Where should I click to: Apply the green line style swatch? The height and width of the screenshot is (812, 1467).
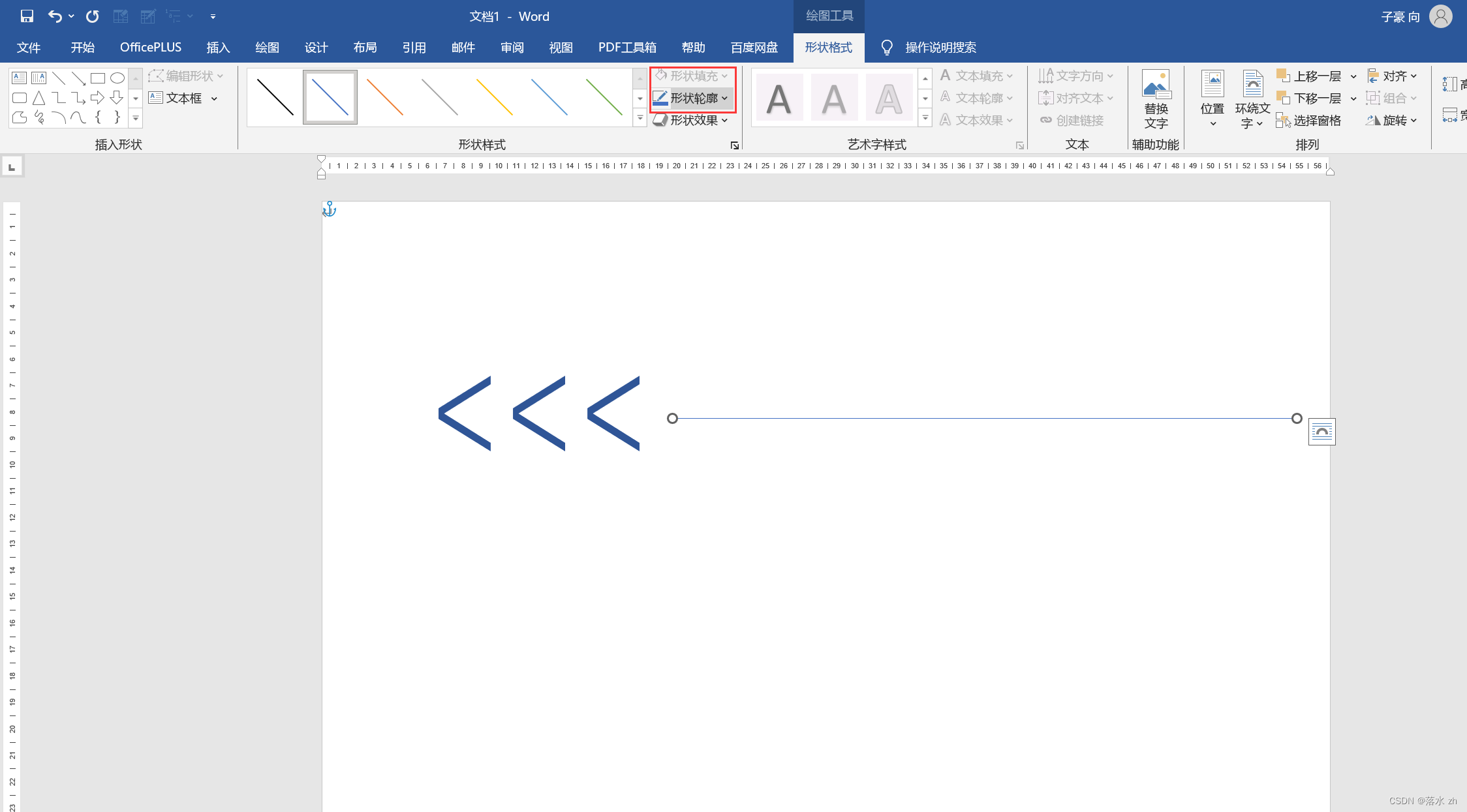604,97
